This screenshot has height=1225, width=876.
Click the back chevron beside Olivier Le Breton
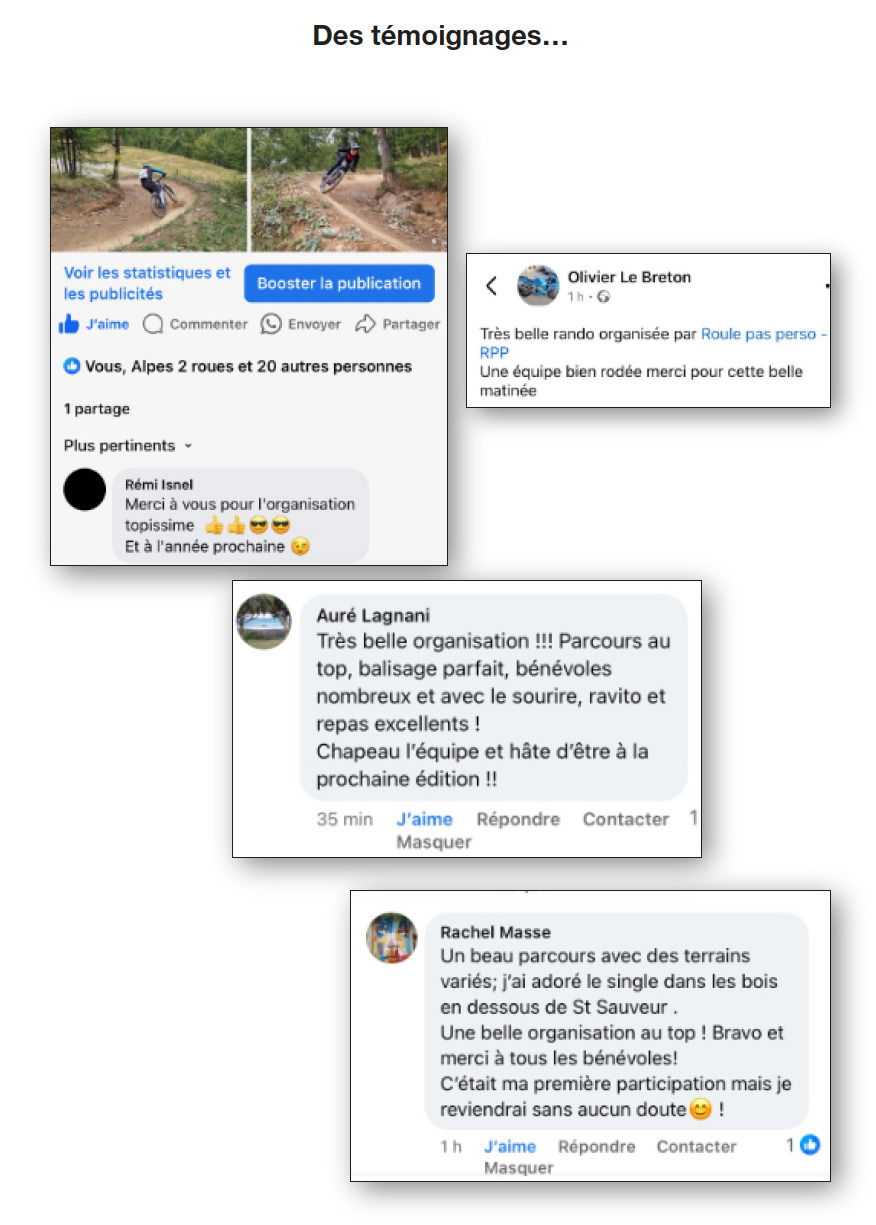(491, 286)
